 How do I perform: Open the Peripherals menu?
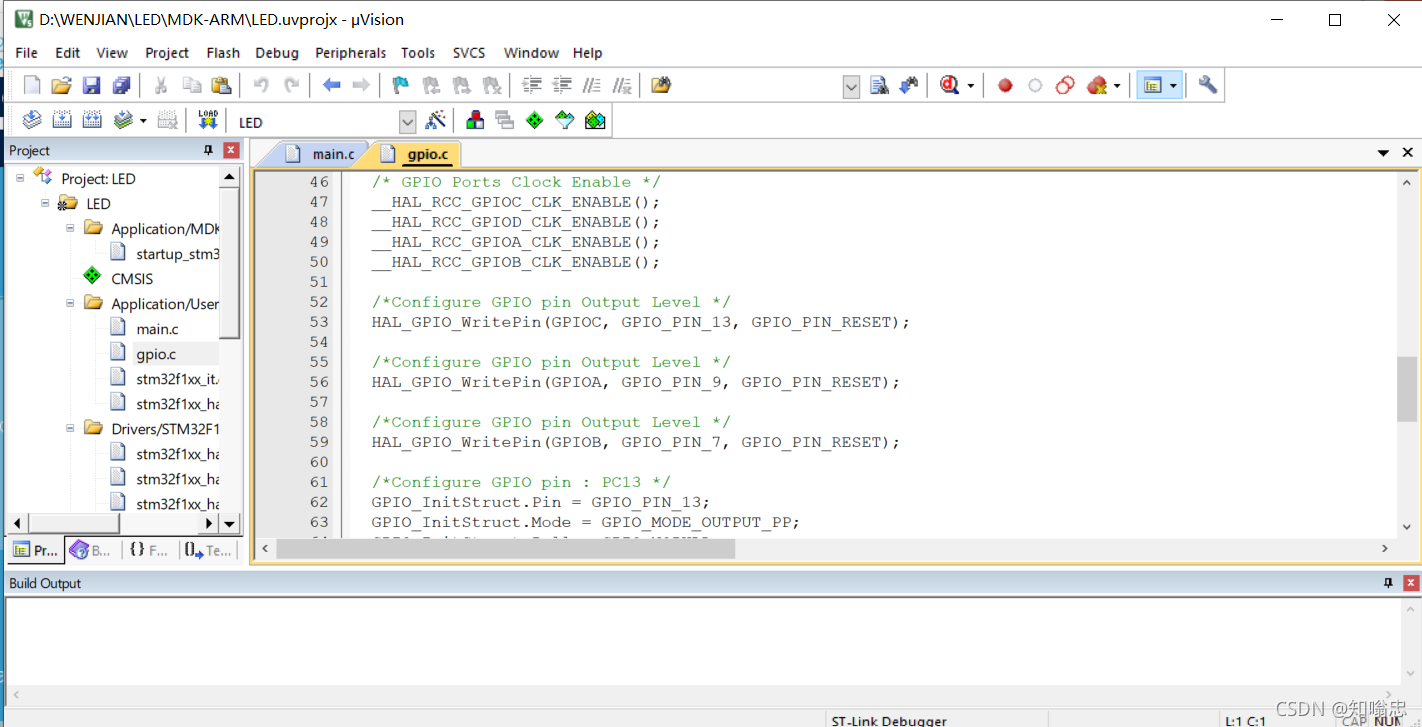[x=350, y=53]
